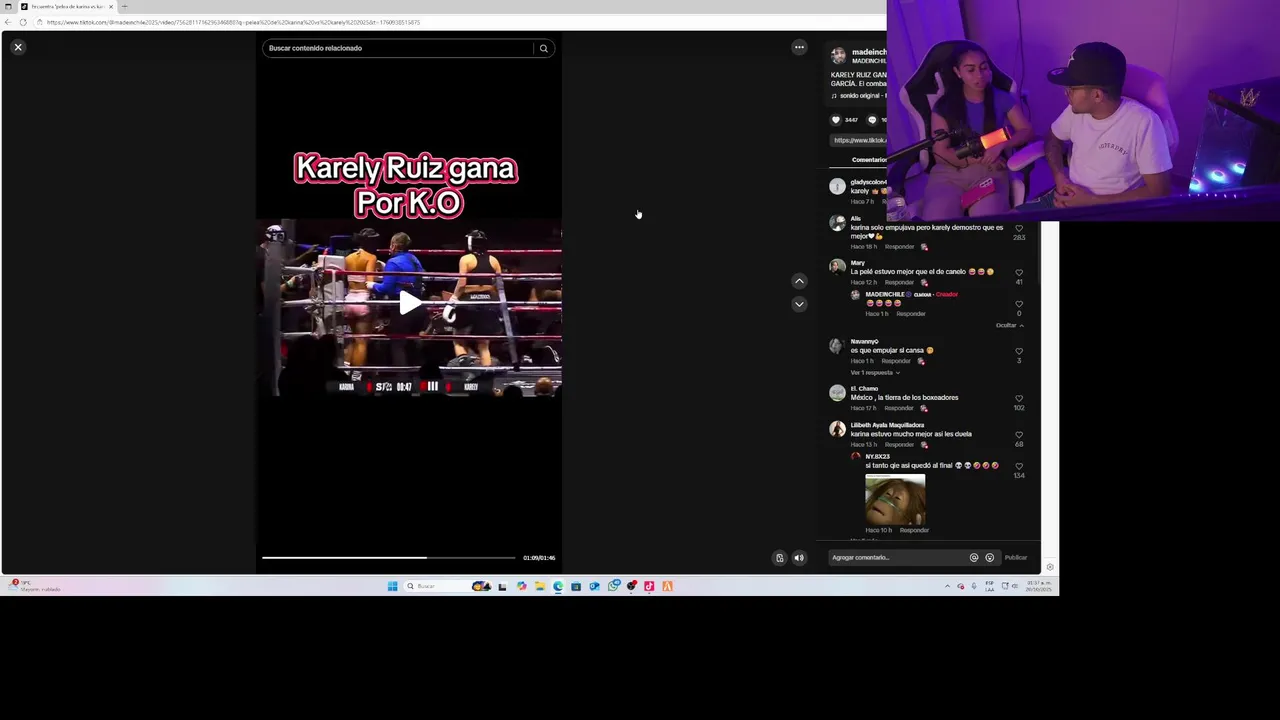Open Mary's profile avatar
1280x720 pixels.
837,266
